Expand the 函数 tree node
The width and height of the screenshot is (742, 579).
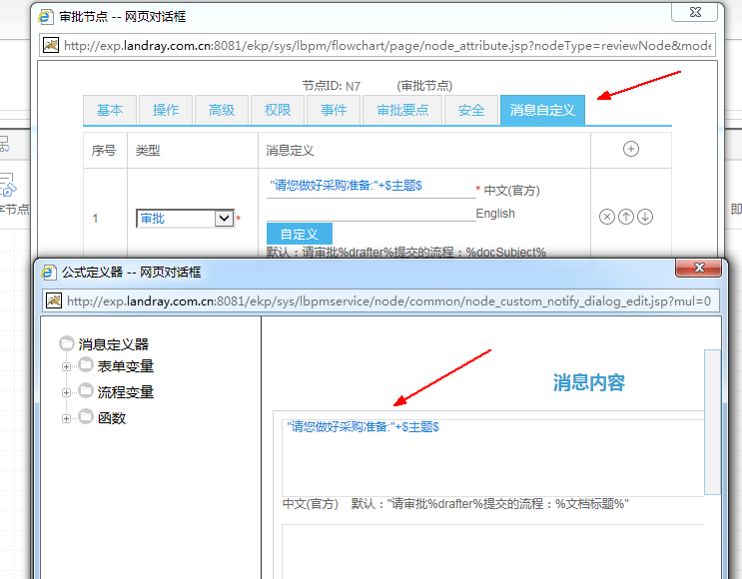[67, 419]
